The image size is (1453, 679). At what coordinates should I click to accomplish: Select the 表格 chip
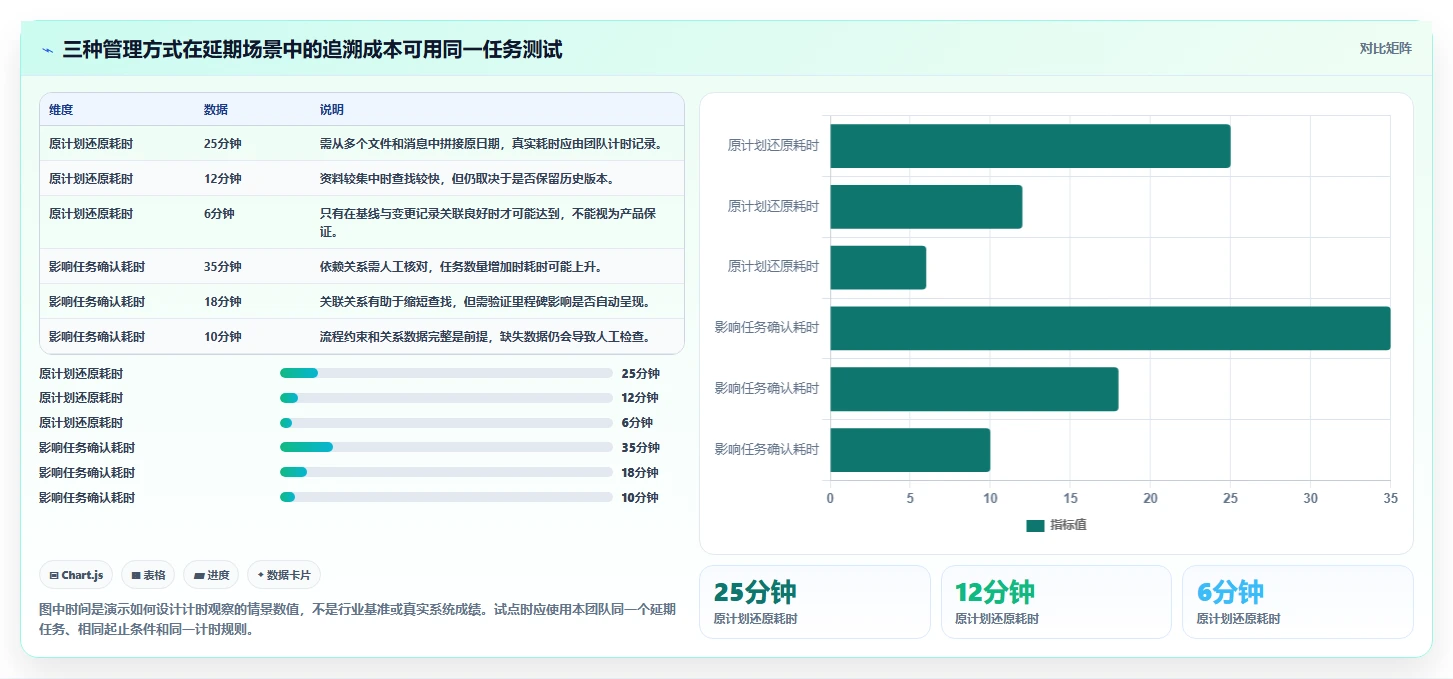point(148,575)
